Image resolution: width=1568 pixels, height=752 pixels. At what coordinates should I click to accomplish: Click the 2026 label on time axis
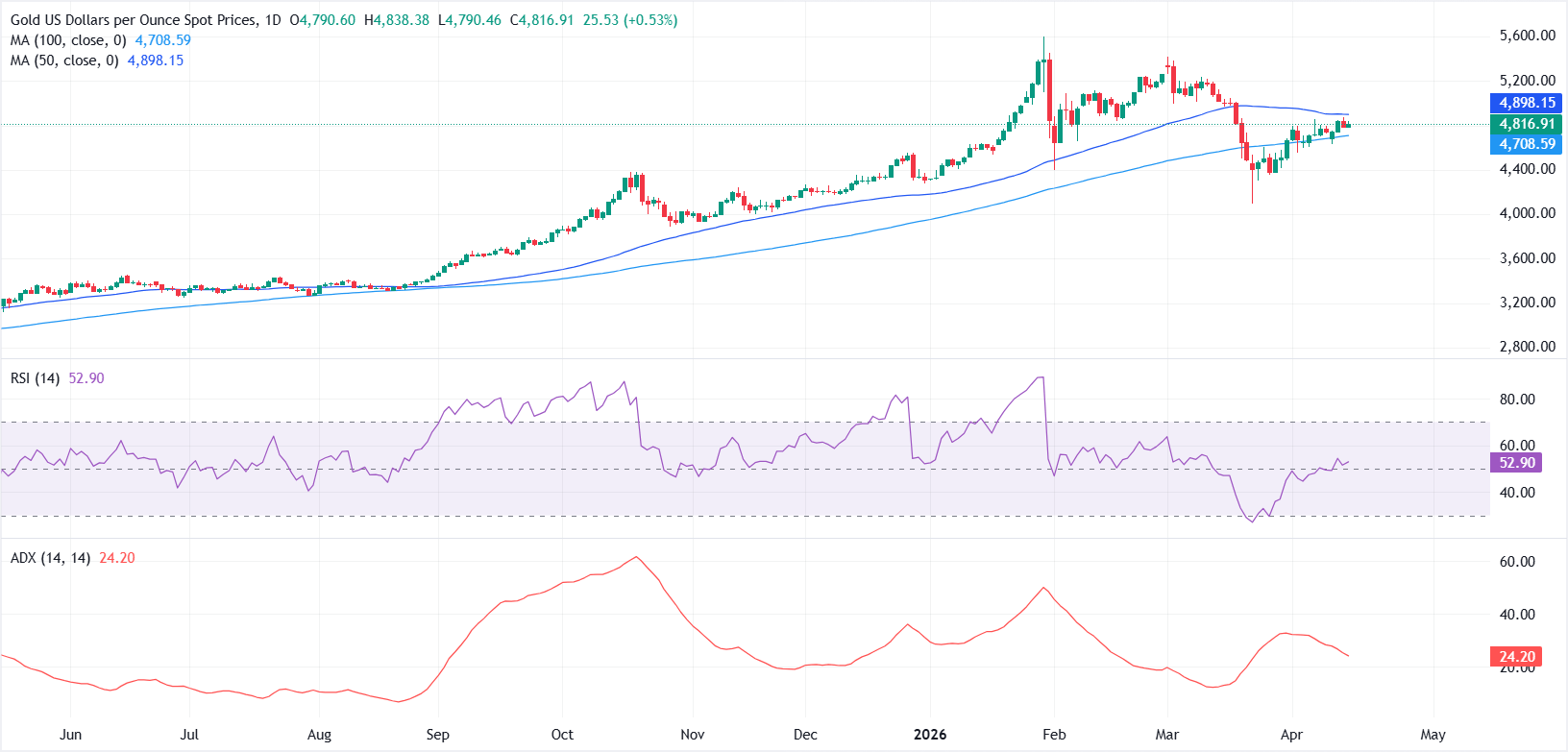pyautogui.click(x=929, y=735)
